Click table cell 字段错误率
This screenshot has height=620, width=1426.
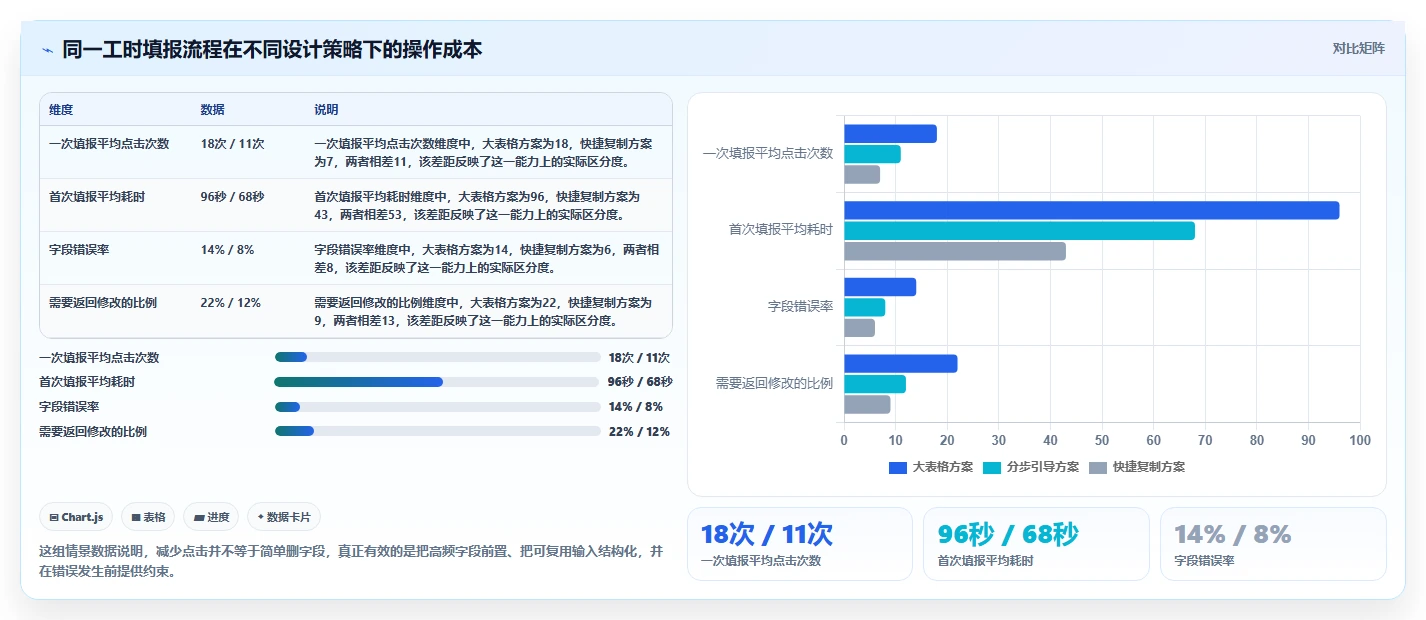[79, 250]
